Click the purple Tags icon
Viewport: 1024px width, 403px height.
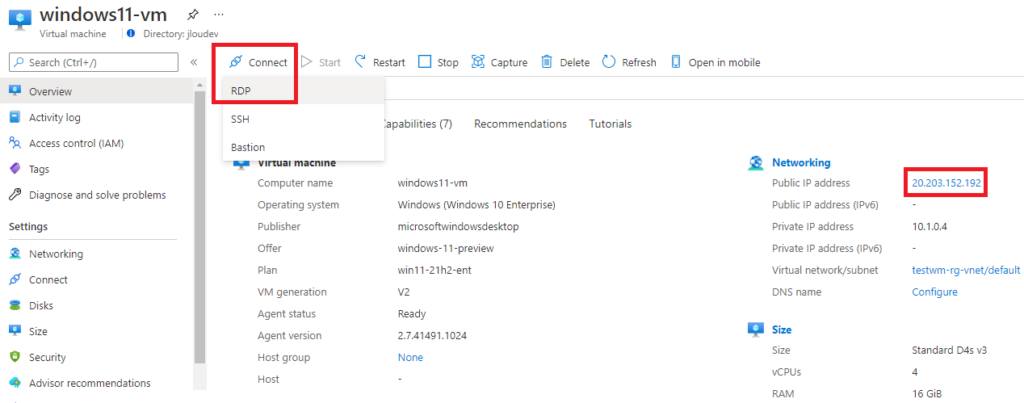click(x=15, y=169)
